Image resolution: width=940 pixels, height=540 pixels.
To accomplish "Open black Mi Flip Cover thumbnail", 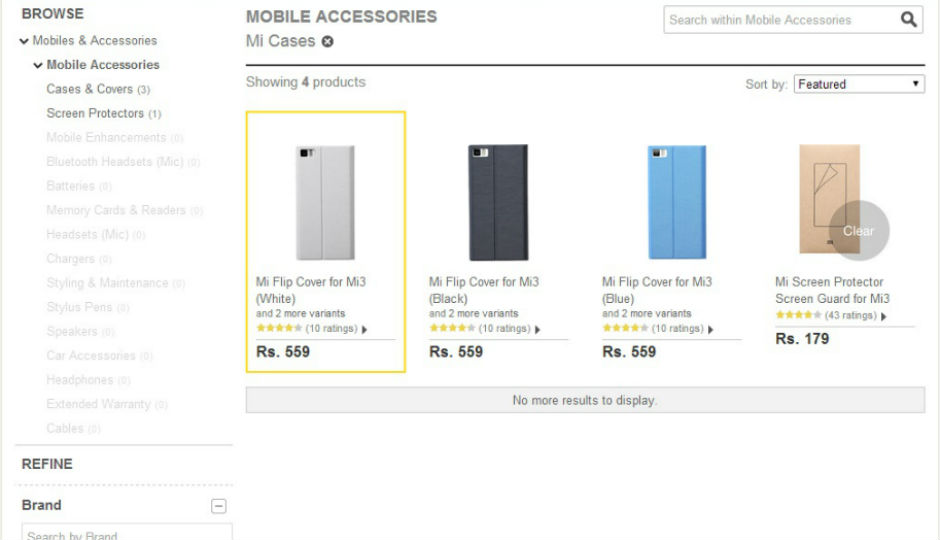I will coord(498,202).
